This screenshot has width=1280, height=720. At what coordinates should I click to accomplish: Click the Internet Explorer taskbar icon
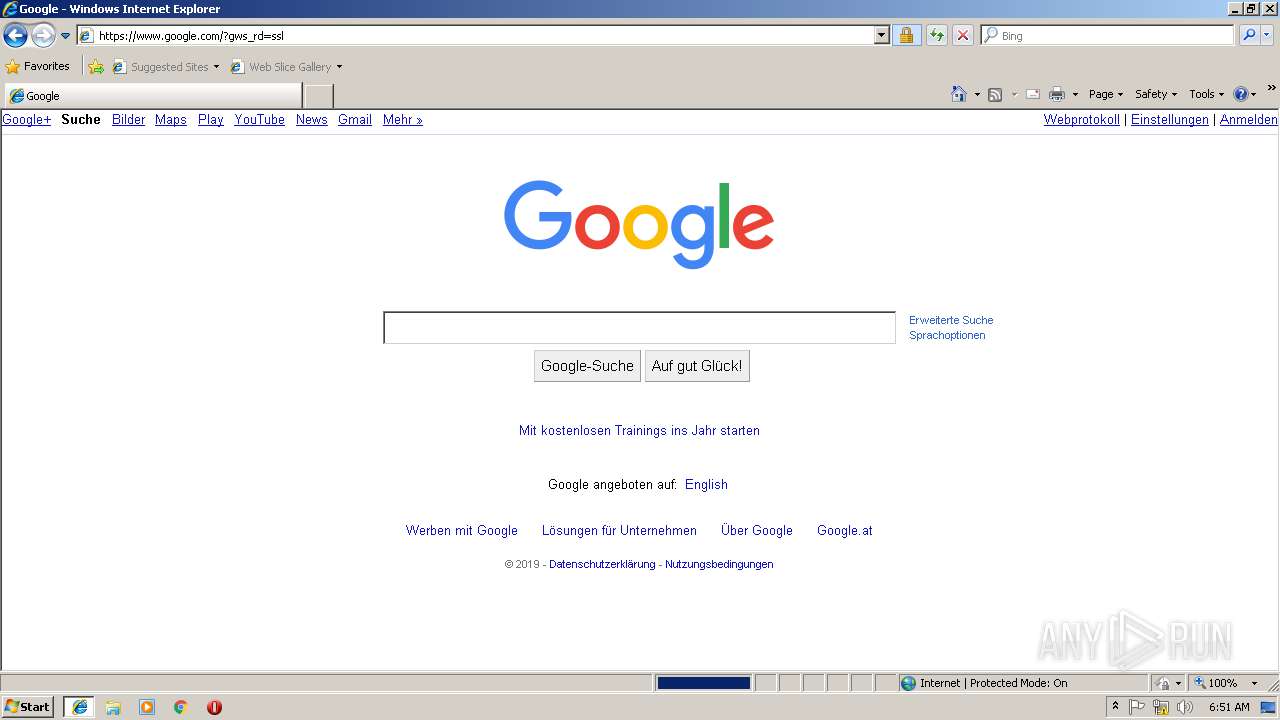click(x=79, y=707)
